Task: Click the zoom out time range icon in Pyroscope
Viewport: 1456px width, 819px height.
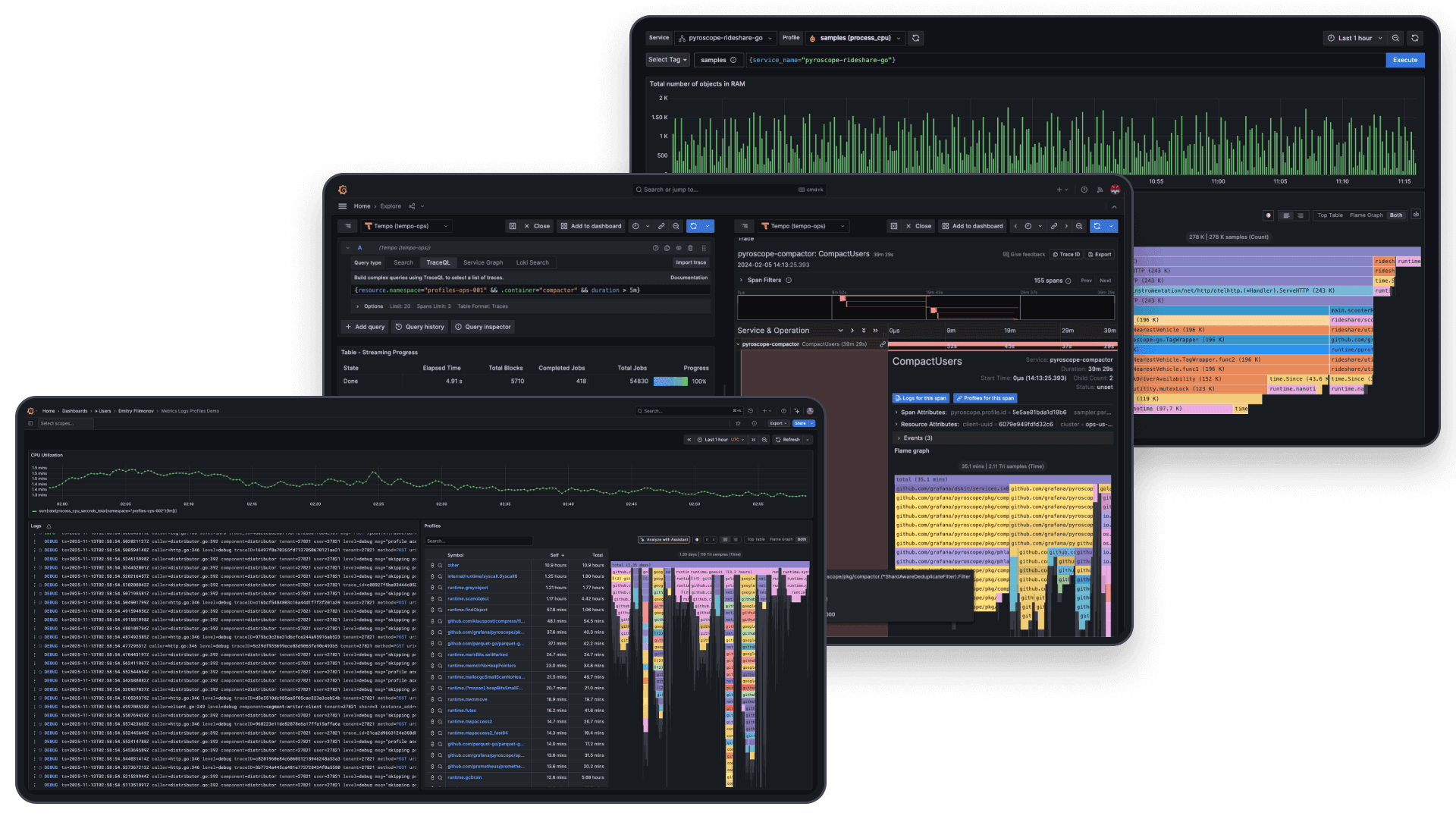Action: (x=1395, y=38)
